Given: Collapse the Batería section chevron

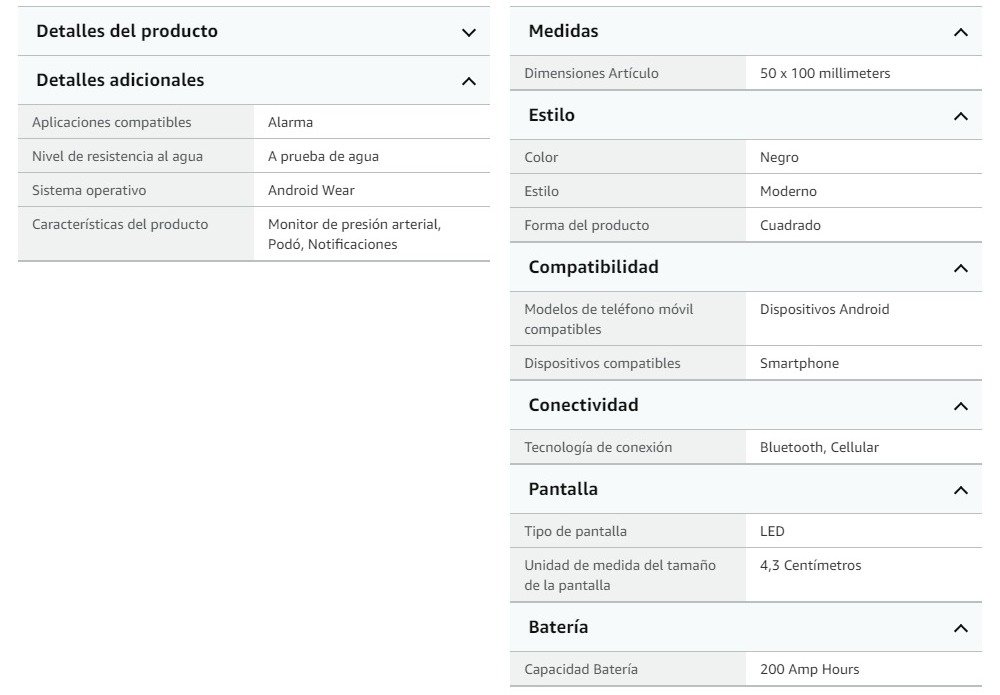Looking at the screenshot, I should click(961, 628).
